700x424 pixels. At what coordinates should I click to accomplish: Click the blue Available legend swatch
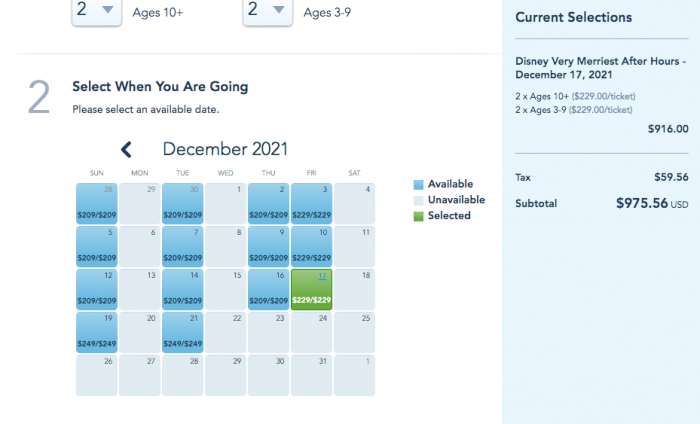[418, 185]
